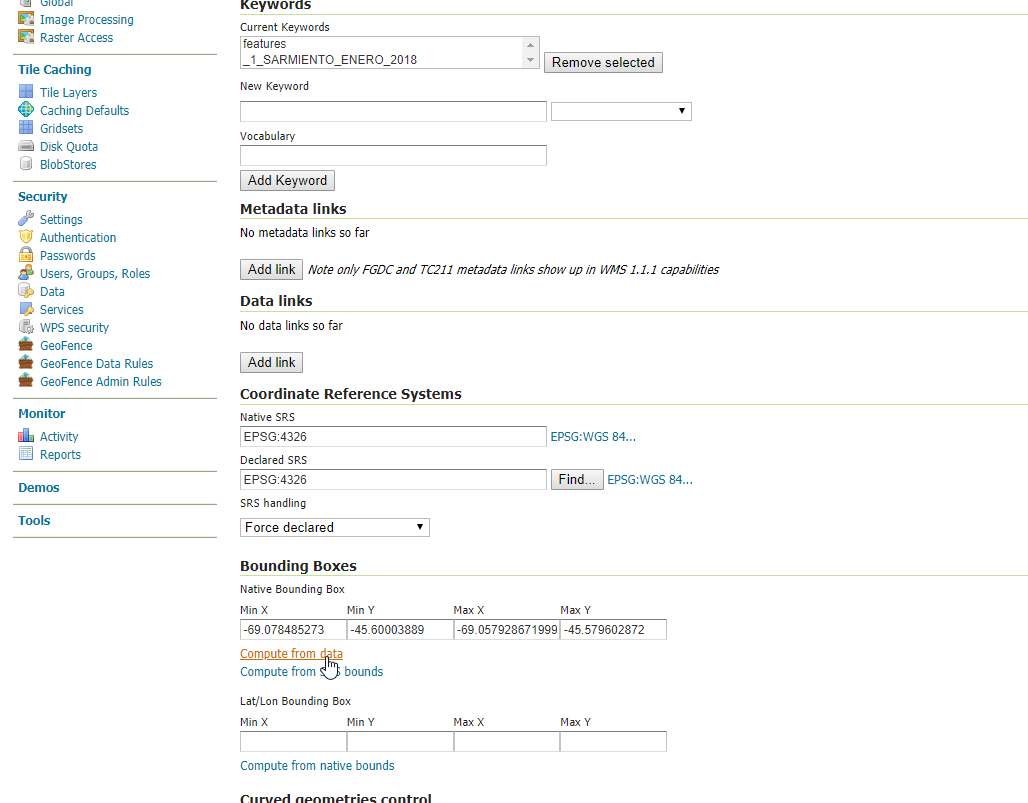Open the Demos menu section

pos(39,488)
